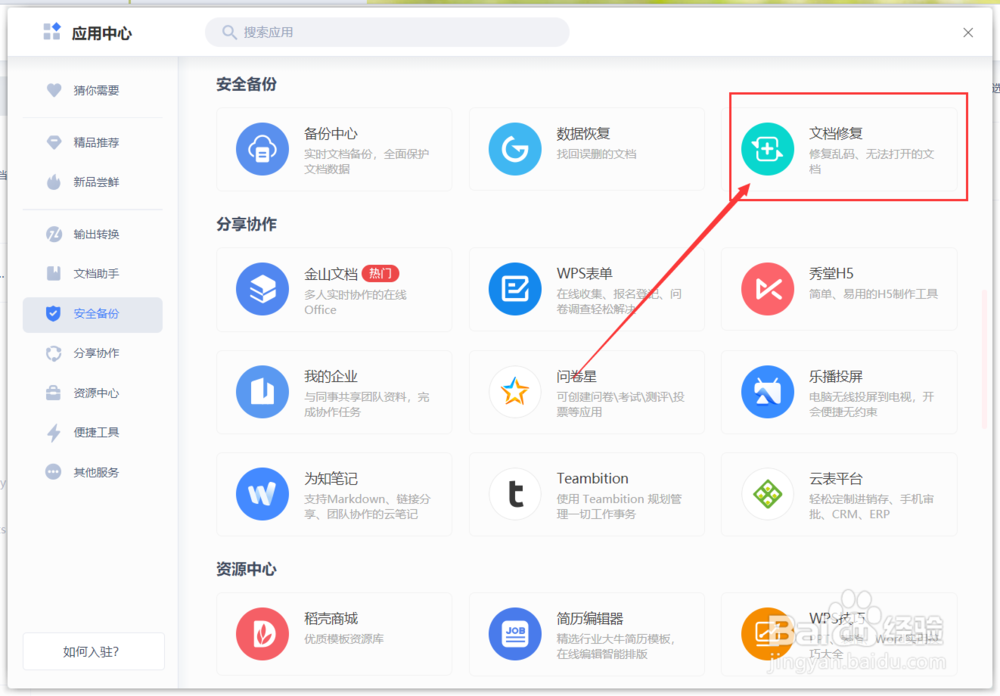Screen dimensions: 1000x696
Task: Open the 乐播投屏 screen casting icon
Action: coord(767,392)
